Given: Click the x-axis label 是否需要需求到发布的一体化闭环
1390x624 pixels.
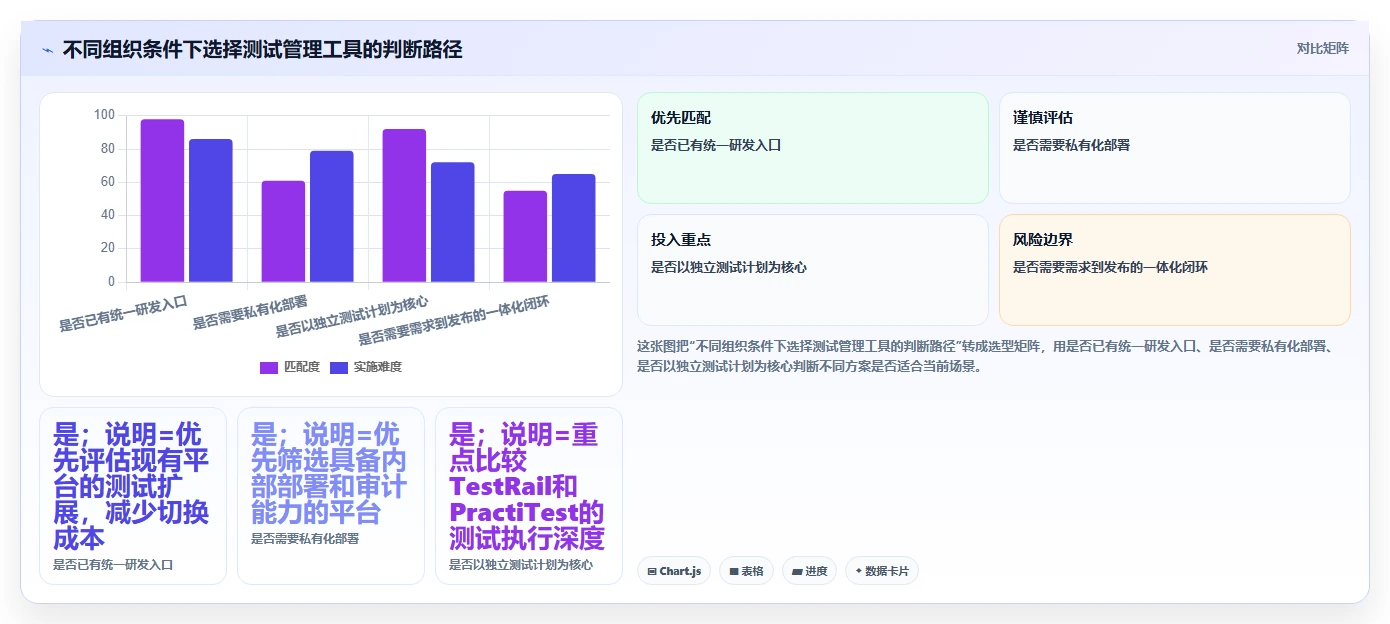Looking at the screenshot, I should (x=455, y=320).
